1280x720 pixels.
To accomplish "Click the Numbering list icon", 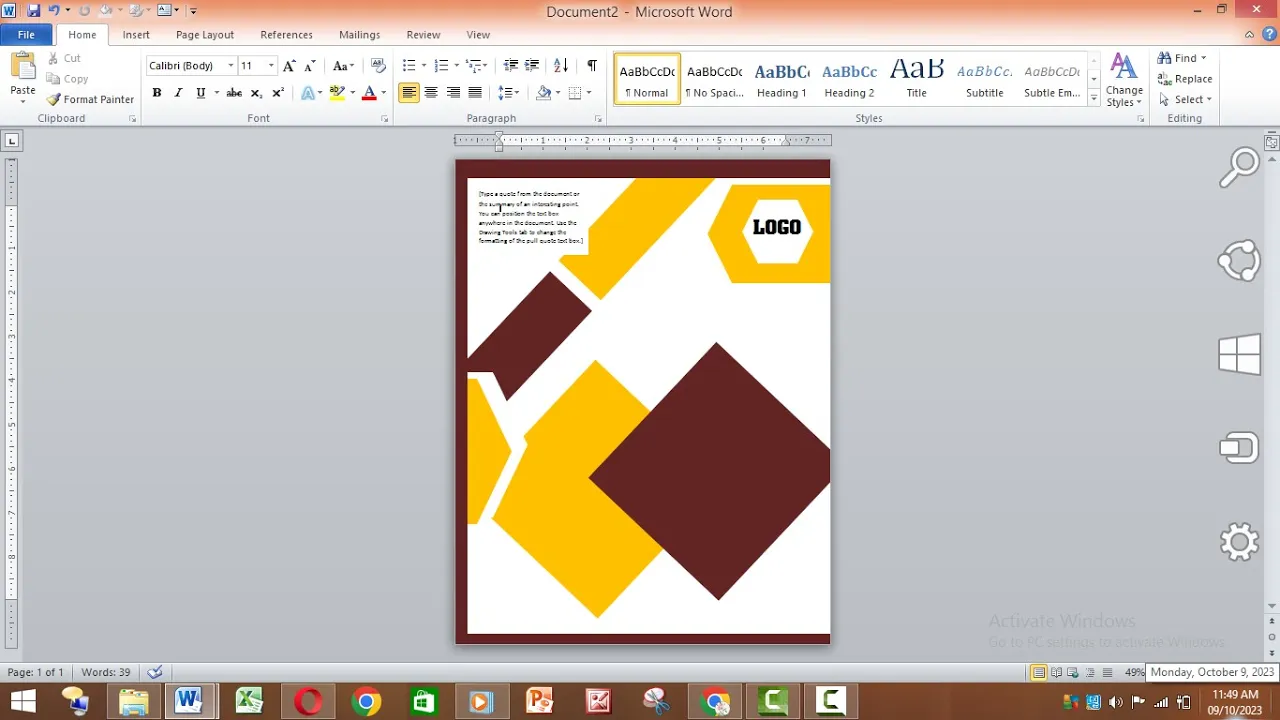I will pyautogui.click(x=441, y=66).
